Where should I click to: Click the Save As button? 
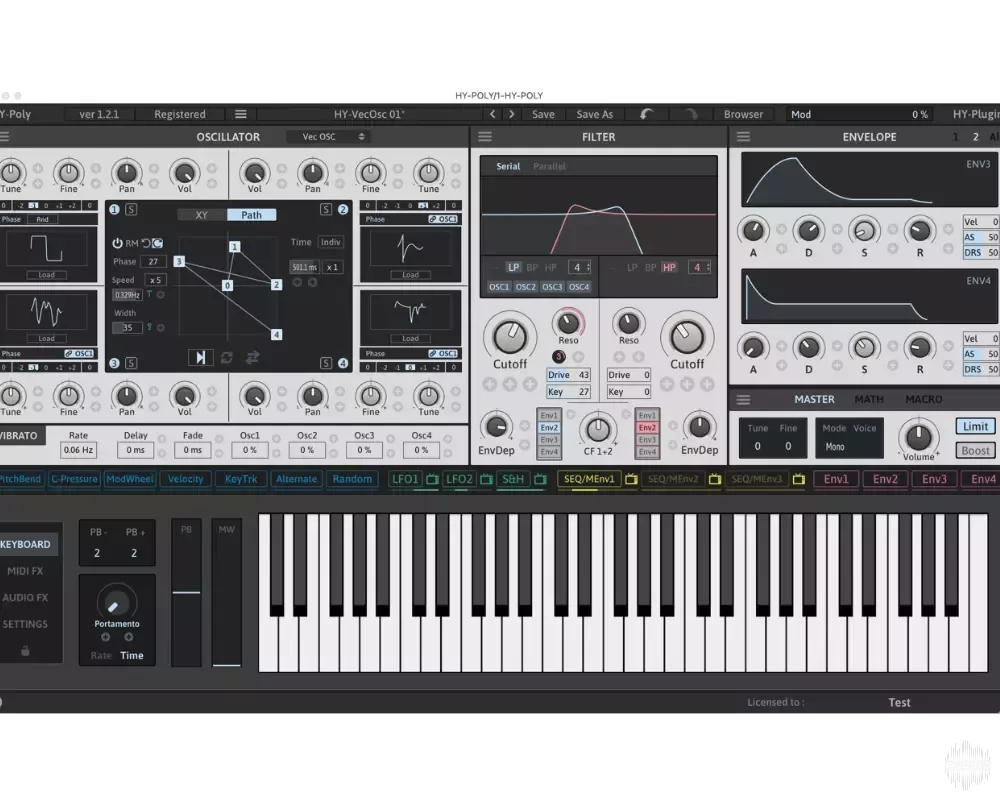click(594, 114)
